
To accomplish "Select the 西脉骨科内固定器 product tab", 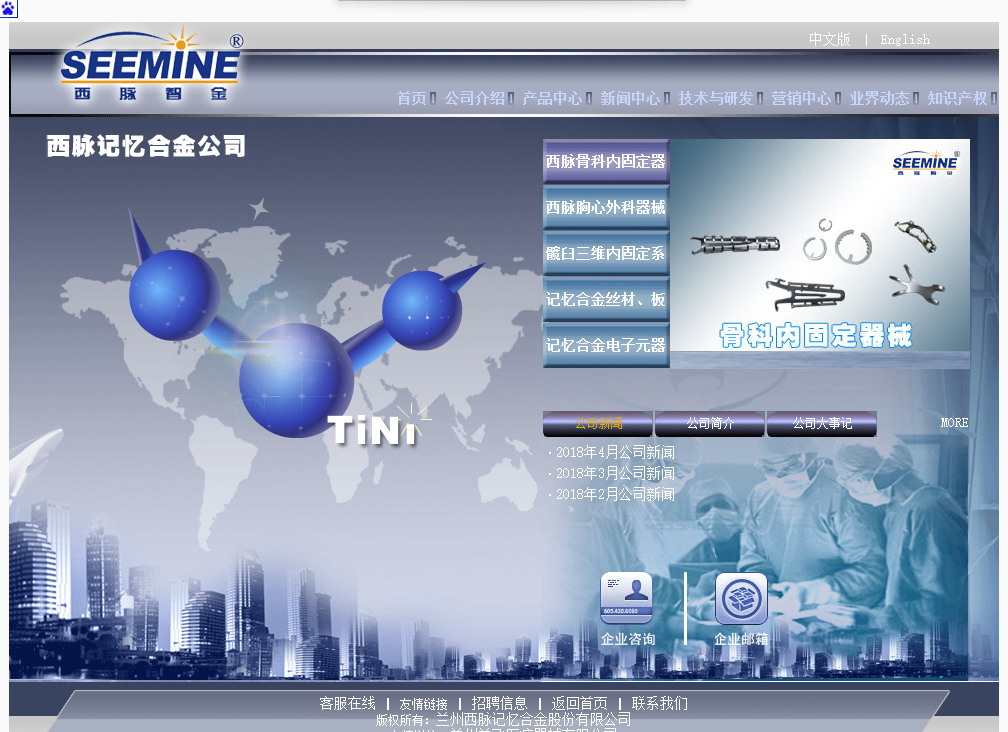I will (x=606, y=161).
